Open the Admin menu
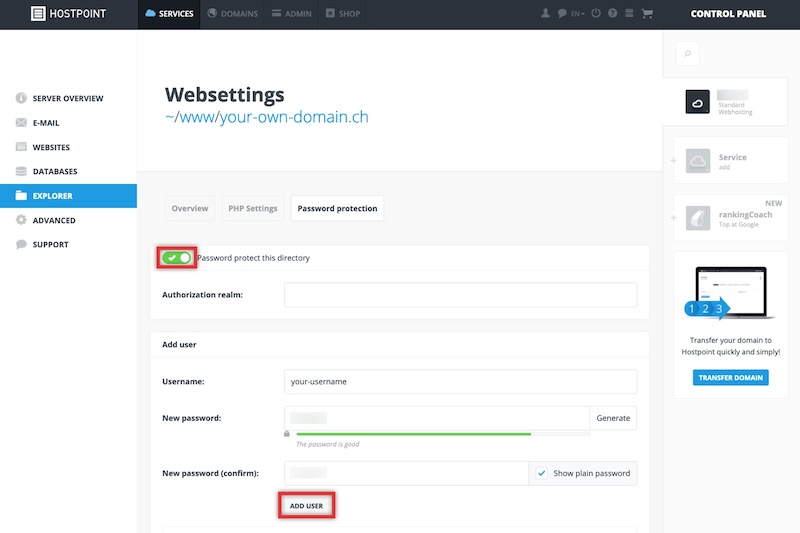The width and height of the screenshot is (800, 533). click(292, 14)
